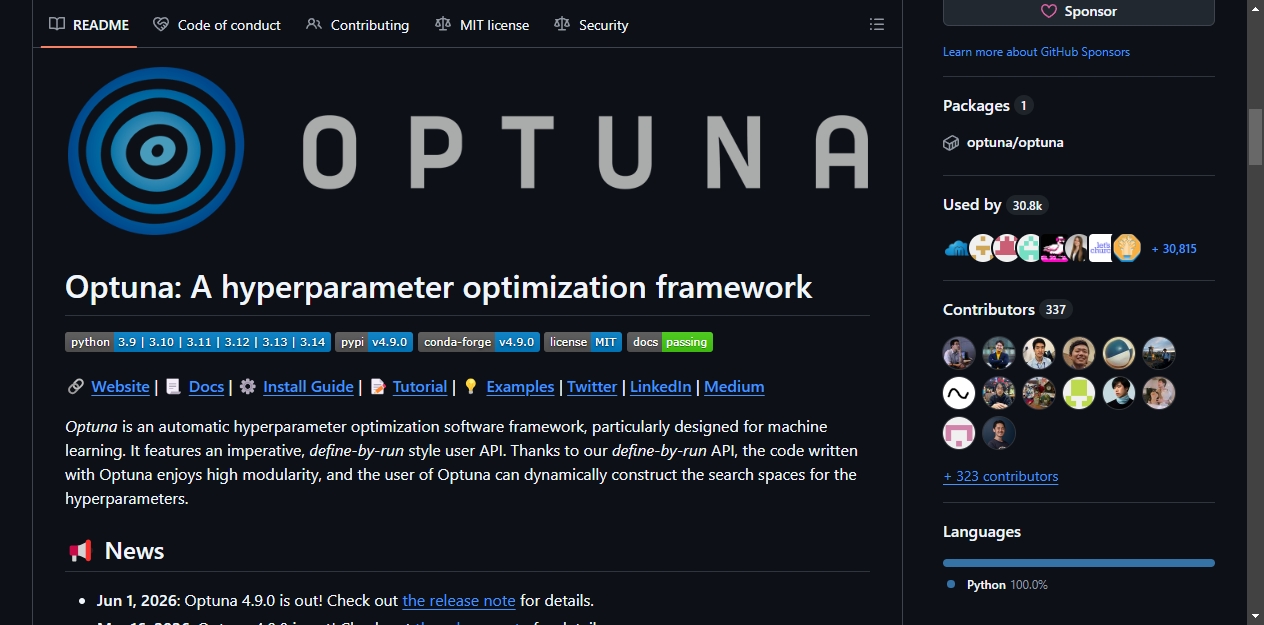This screenshot has height=625, width=1264.
Task: Open the Docs link
Action: (206, 387)
